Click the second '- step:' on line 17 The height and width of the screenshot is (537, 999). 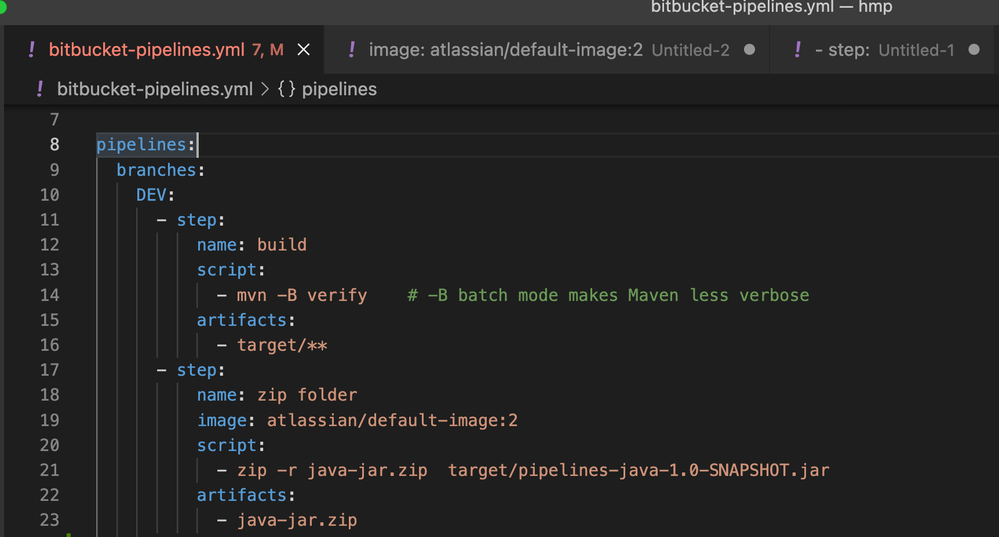coord(190,370)
